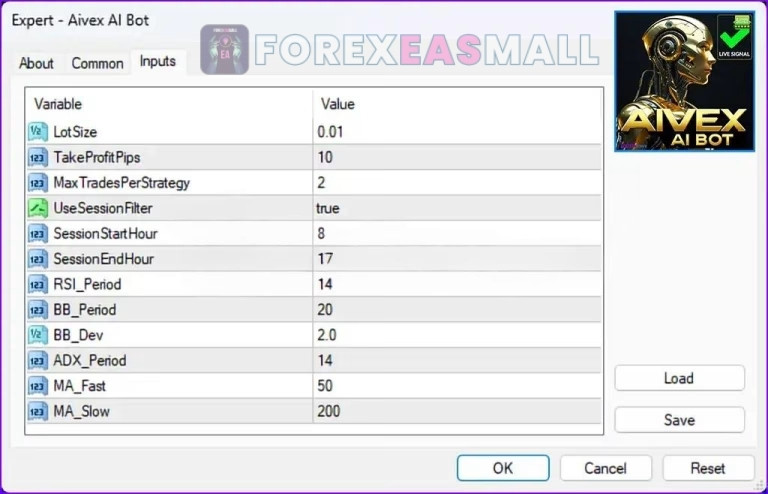
Task: Edit the TakeProfitPips value 10
Action: (x=457, y=157)
